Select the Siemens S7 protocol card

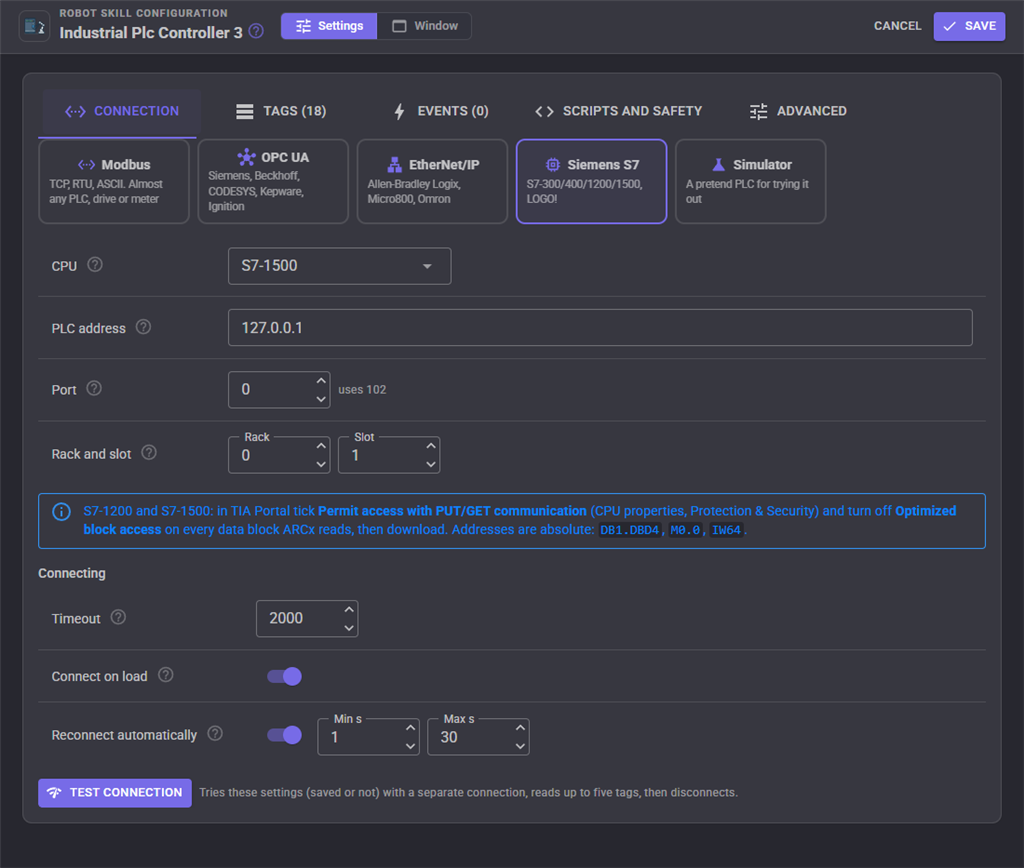(x=592, y=182)
